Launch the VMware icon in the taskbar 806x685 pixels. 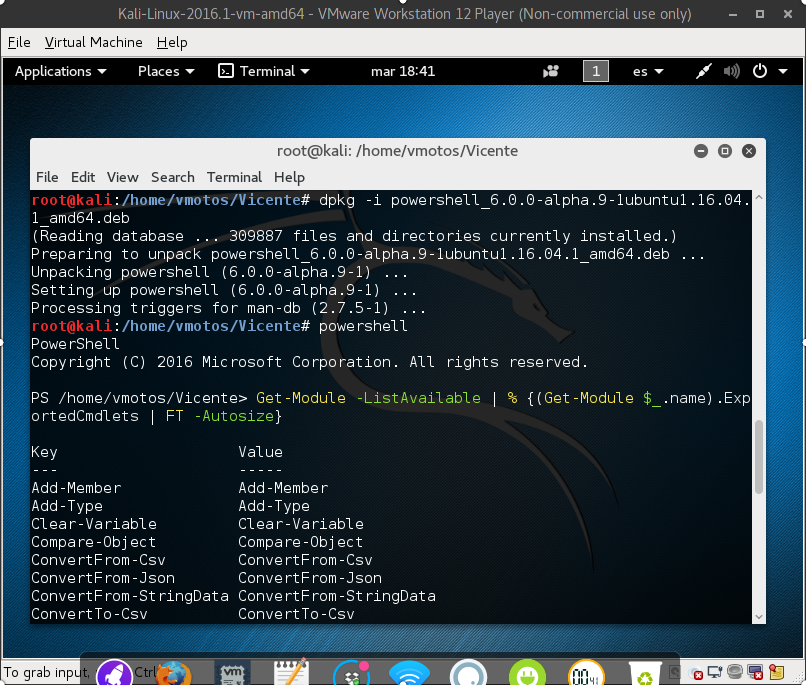[232, 672]
